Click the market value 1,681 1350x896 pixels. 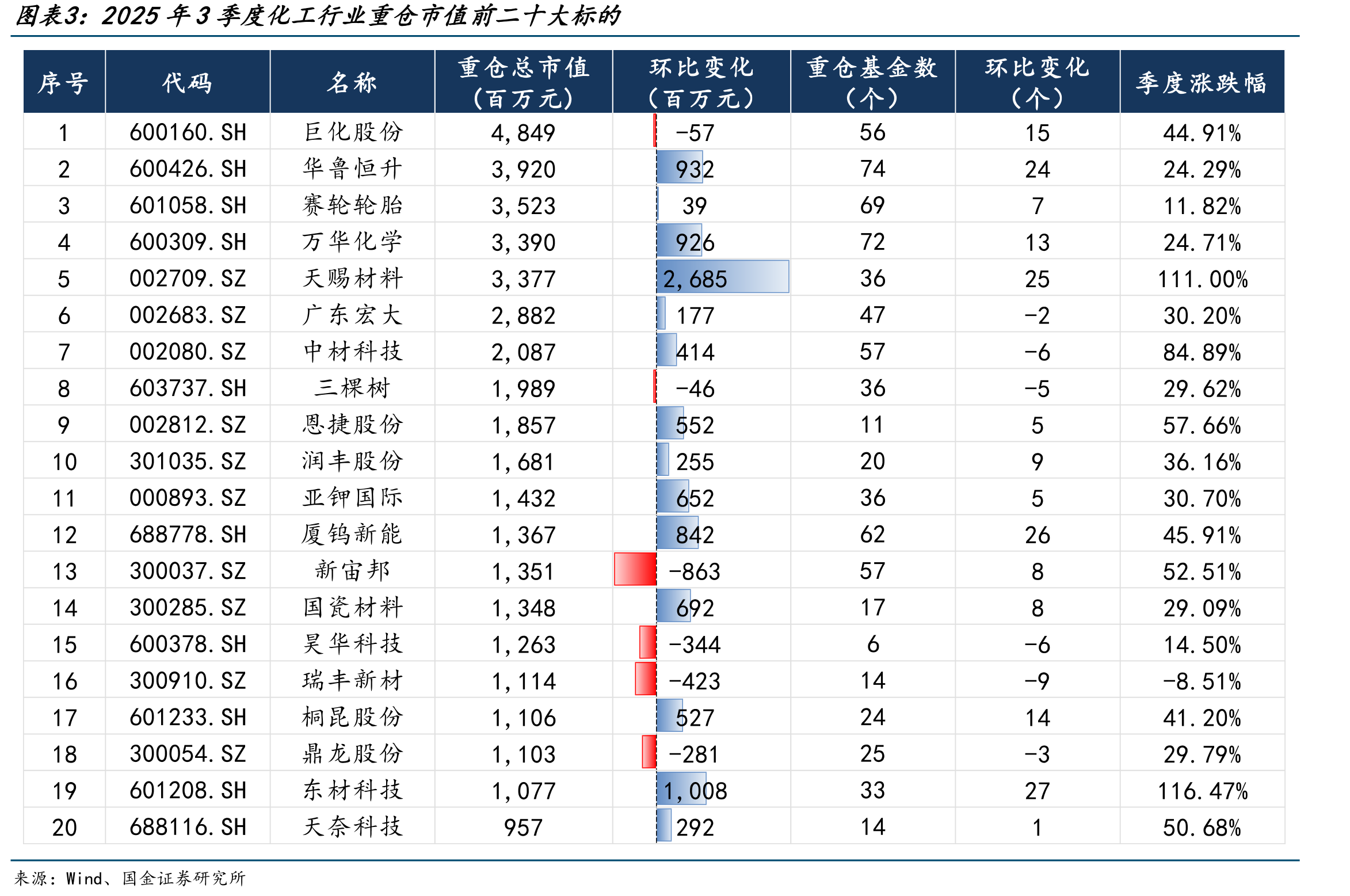tap(524, 462)
